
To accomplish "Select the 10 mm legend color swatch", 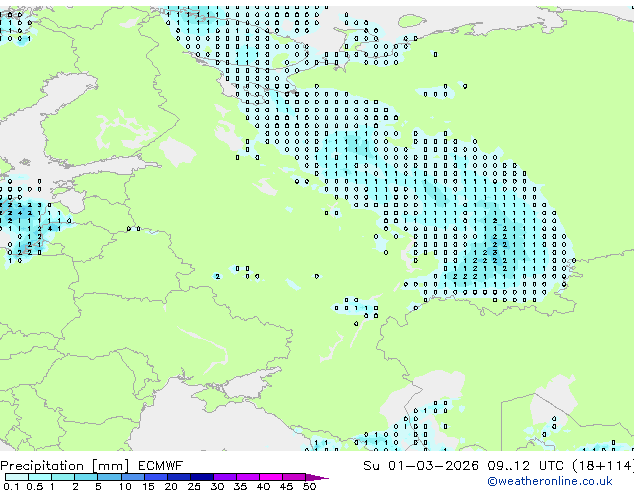I will [x=132, y=477].
